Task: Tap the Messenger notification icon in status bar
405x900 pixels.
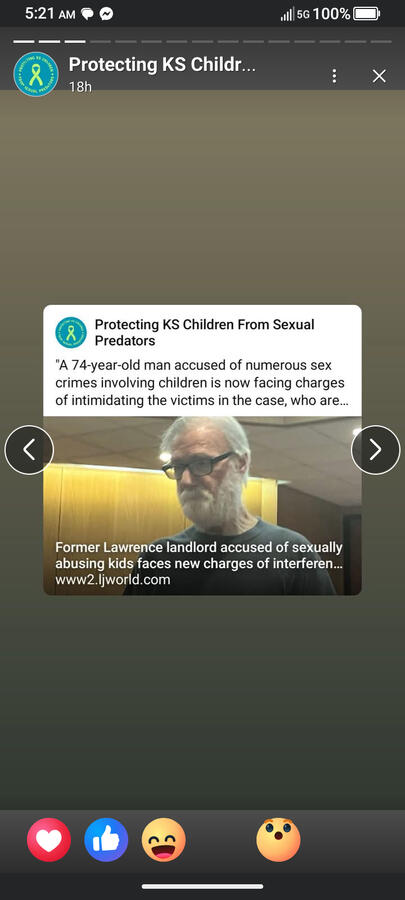Action: (106, 14)
